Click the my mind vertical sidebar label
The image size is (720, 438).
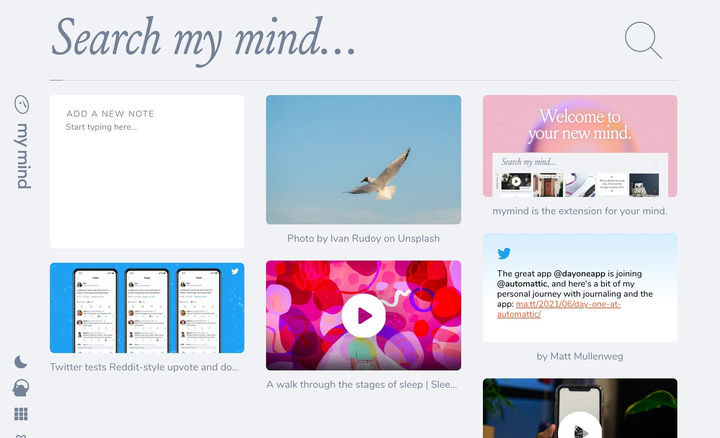(23, 156)
